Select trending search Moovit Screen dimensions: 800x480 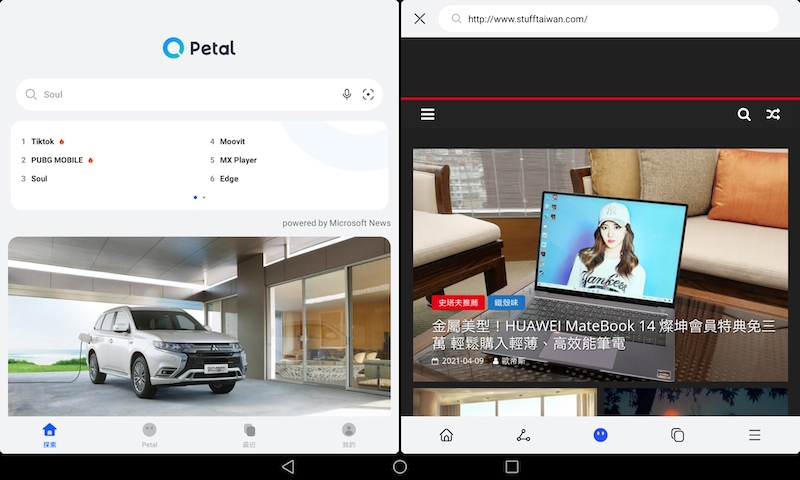click(x=232, y=141)
